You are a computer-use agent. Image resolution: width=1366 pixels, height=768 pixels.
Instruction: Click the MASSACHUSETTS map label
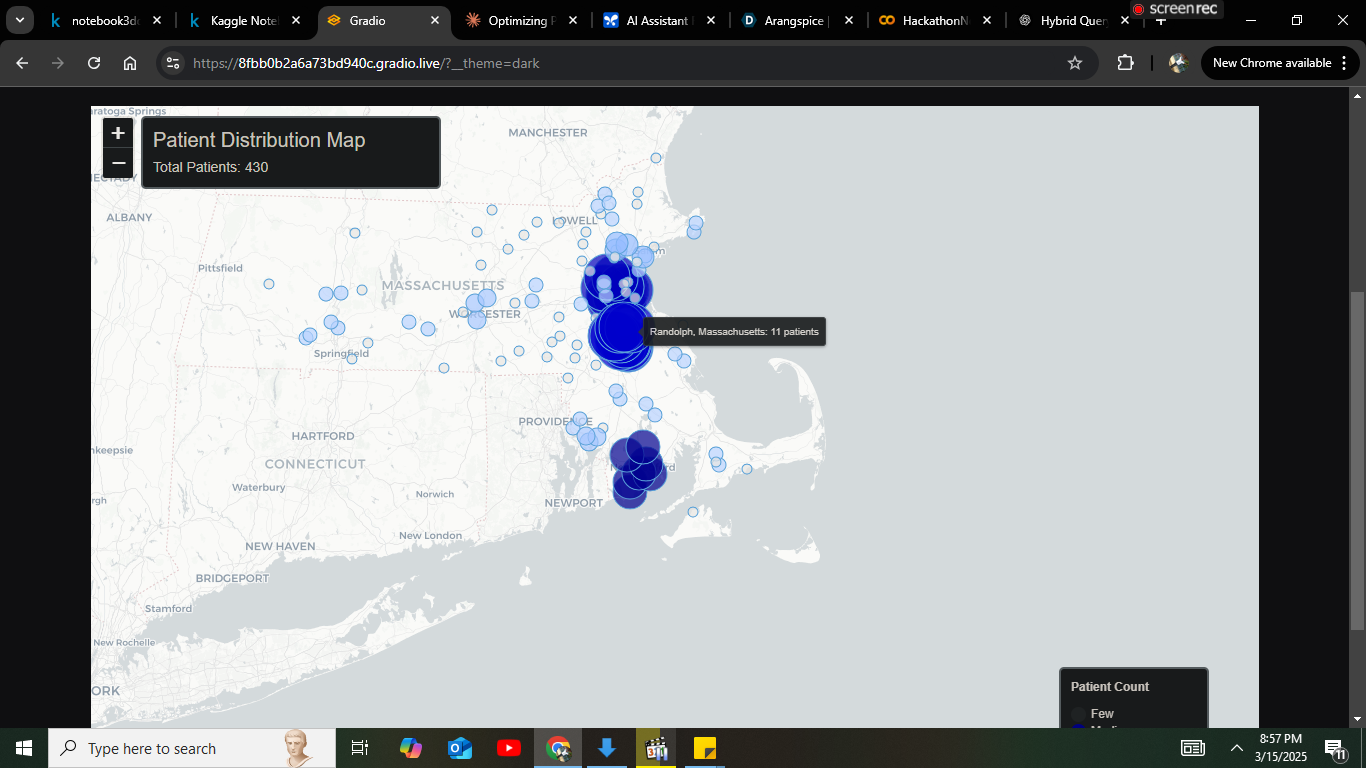point(443,286)
